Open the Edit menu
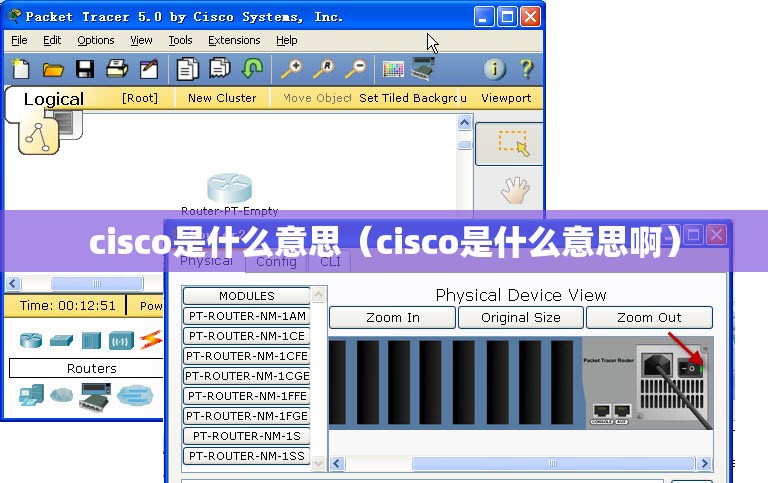The image size is (768, 483). click(x=52, y=40)
